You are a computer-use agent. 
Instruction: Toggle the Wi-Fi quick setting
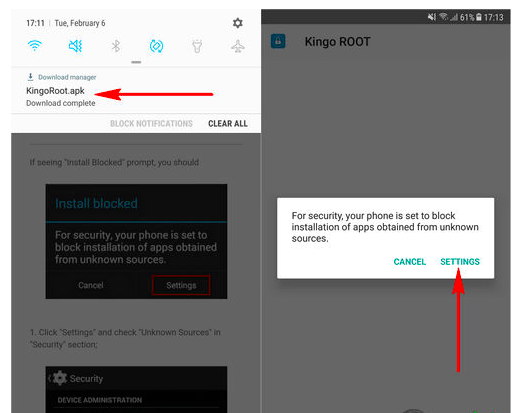(35, 45)
